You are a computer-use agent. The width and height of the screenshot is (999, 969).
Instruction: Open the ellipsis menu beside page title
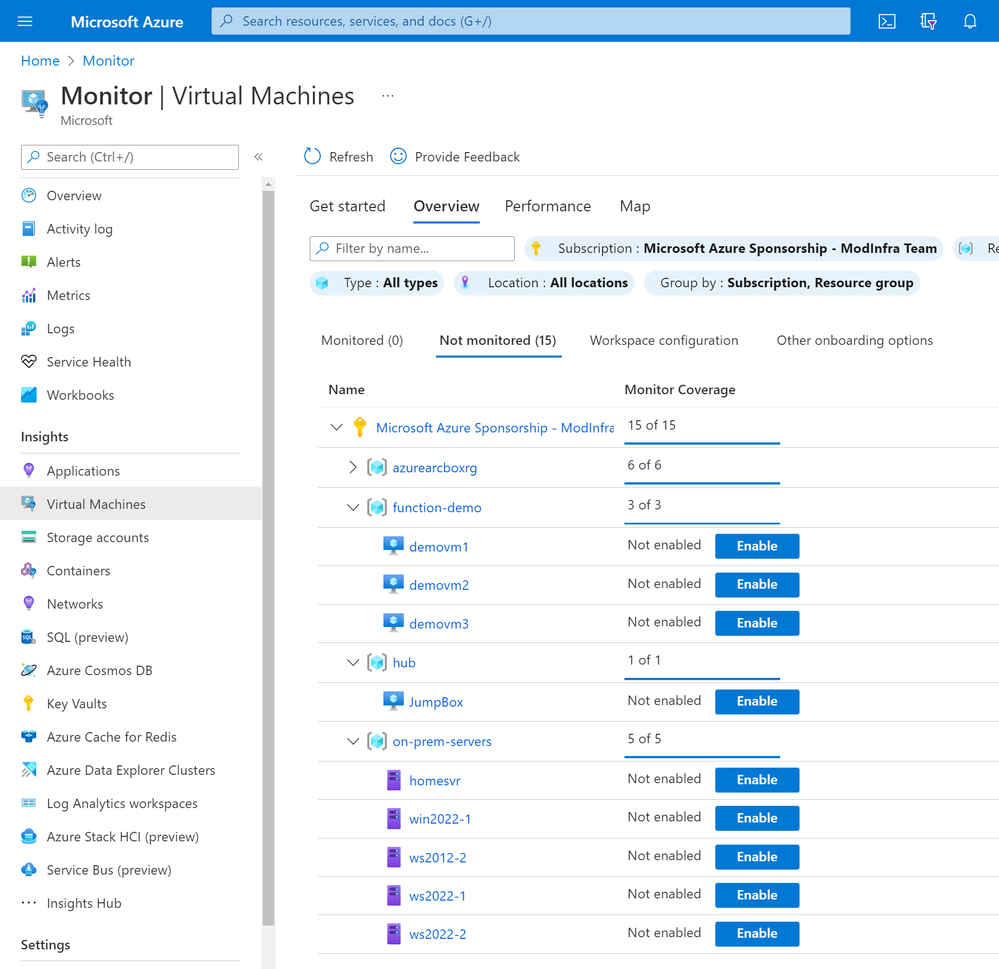387,96
